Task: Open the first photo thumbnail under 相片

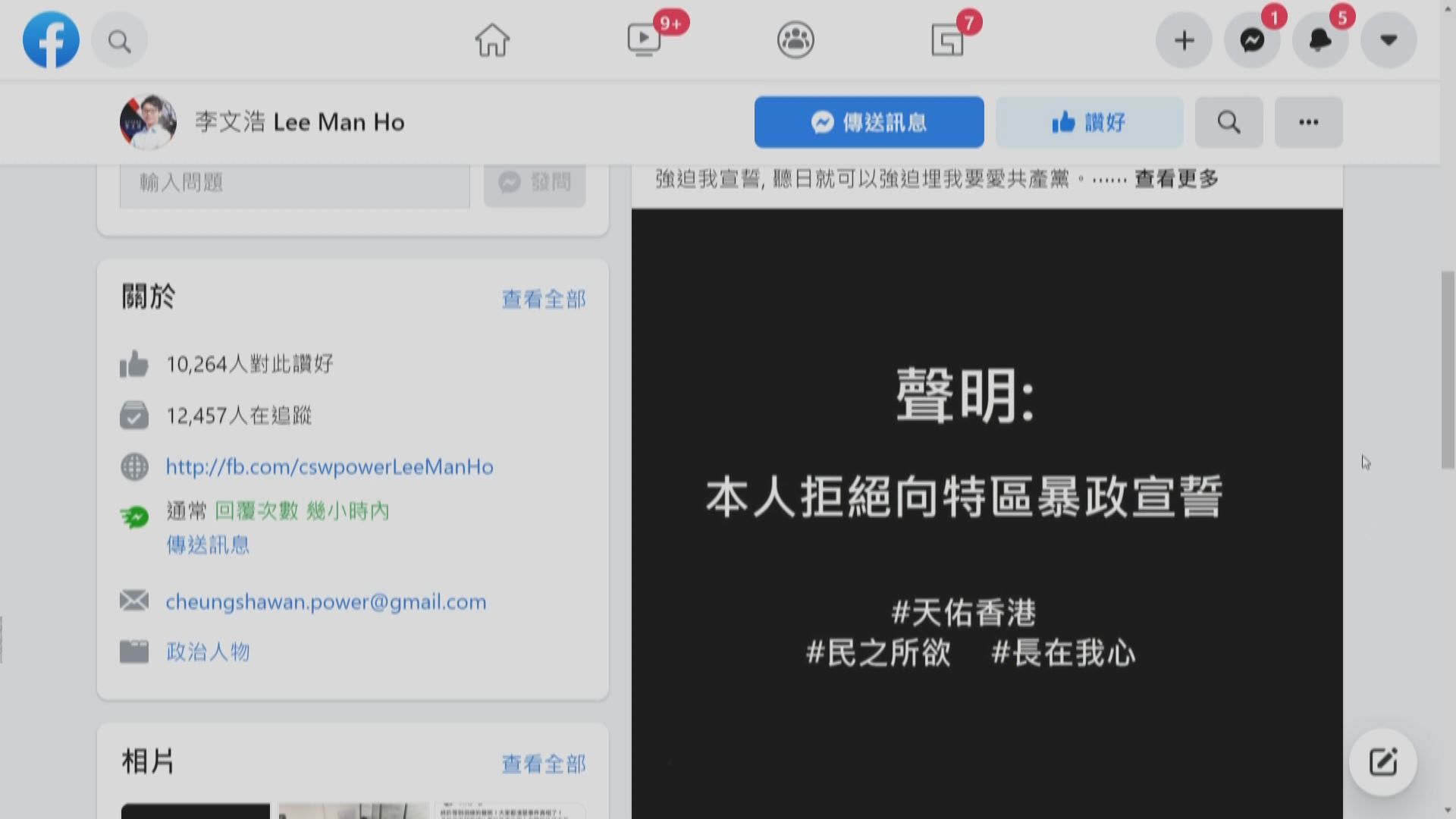Action: point(195,813)
